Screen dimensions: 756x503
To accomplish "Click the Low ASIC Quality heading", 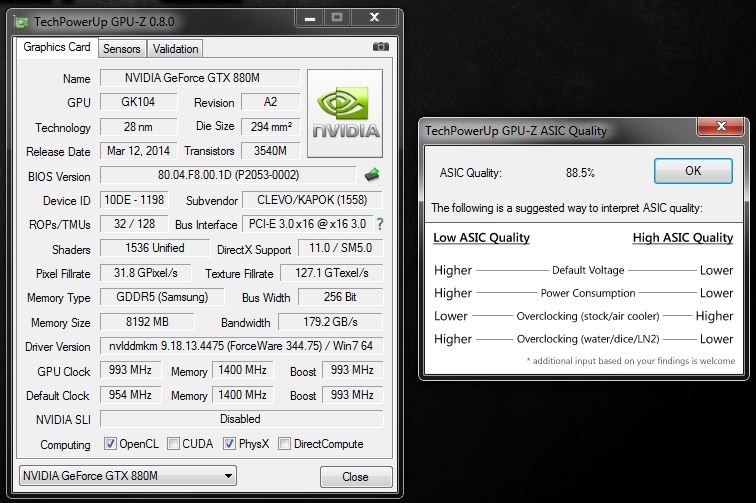I will (x=481, y=238).
